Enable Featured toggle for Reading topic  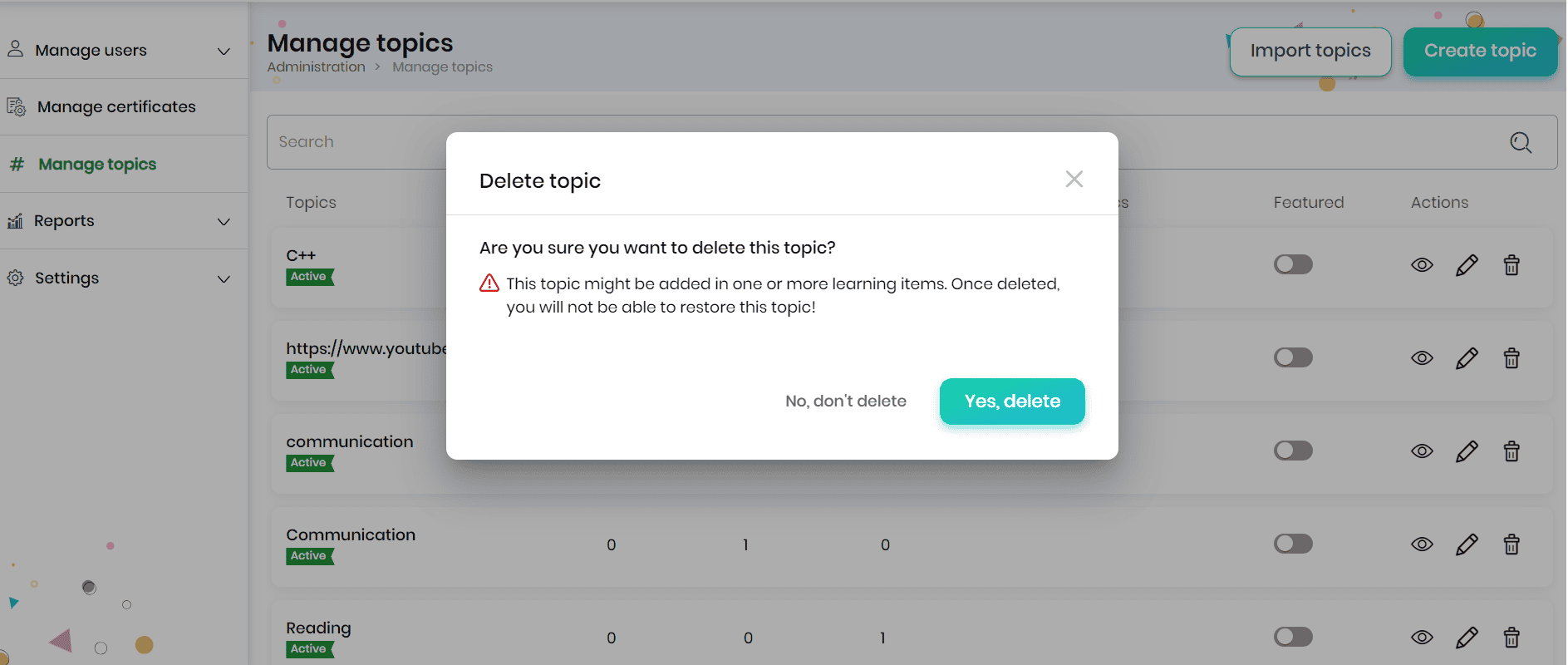[1293, 637]
